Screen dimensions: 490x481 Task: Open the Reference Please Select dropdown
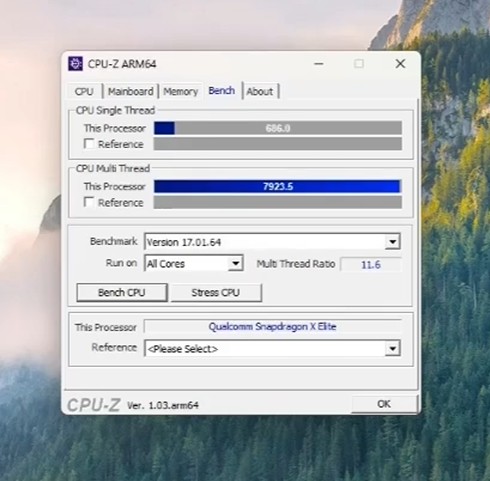point(272,349)
